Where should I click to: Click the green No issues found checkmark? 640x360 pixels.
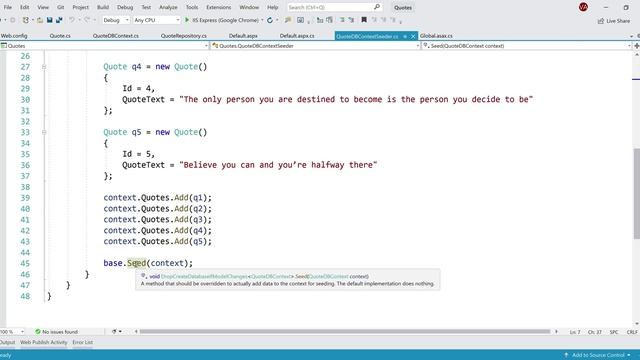coord(38,332)
